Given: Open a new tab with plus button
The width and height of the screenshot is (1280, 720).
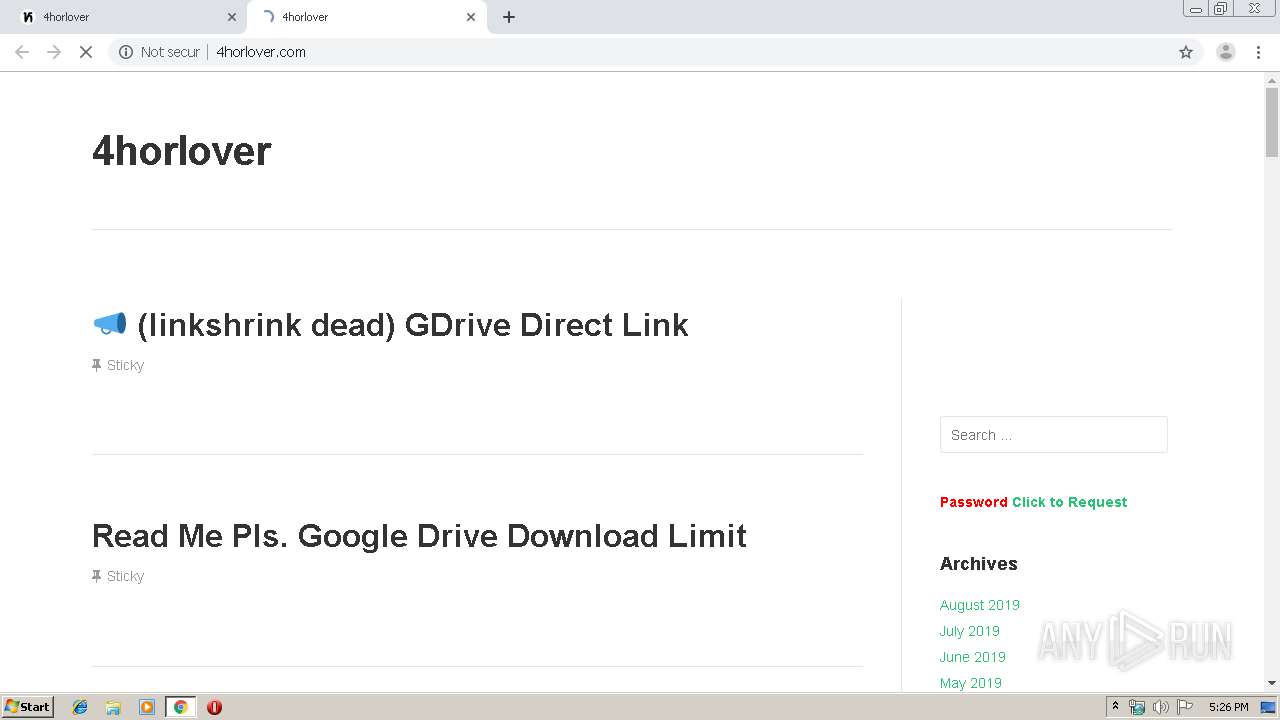Looking at the screenshot, I should pyautogui.click(x=509, y=17).
